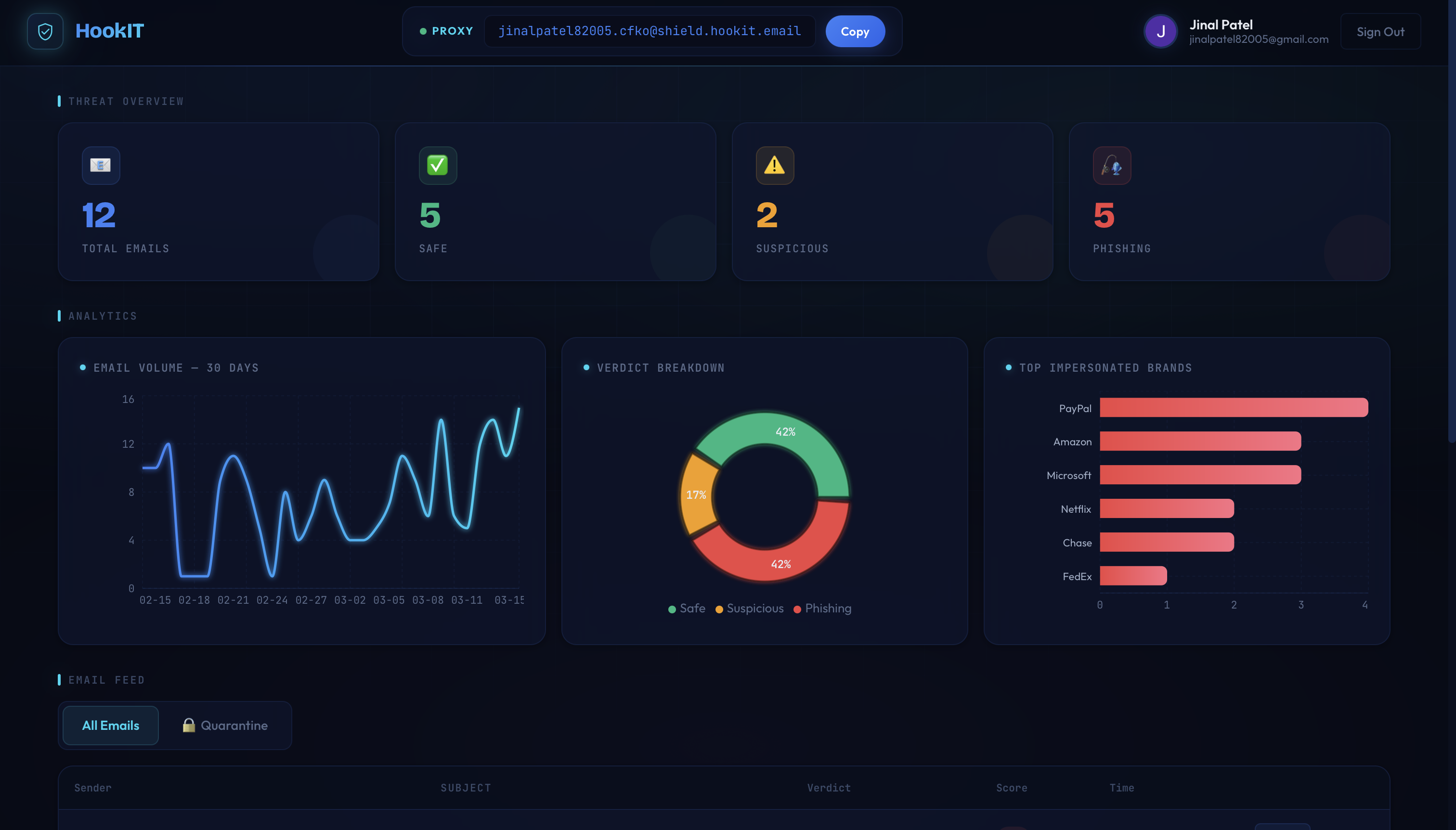
Task: Click the proxy email address field
Action: pyautogui.click(x=650, y=31)
